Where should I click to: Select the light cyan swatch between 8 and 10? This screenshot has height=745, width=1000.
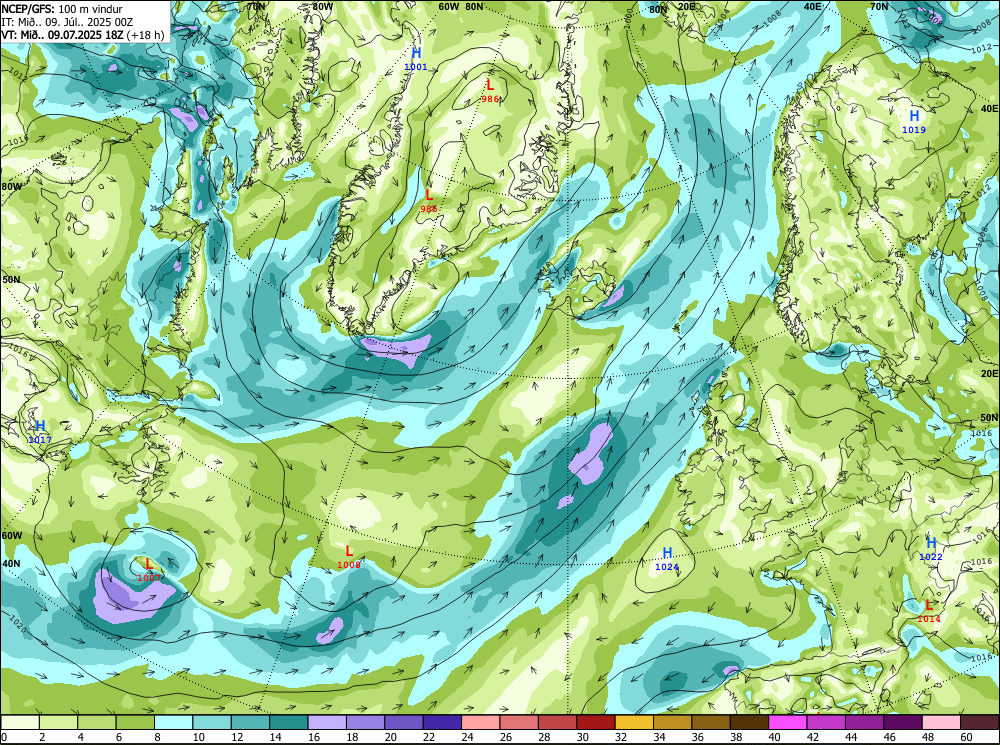click(174, 722)
